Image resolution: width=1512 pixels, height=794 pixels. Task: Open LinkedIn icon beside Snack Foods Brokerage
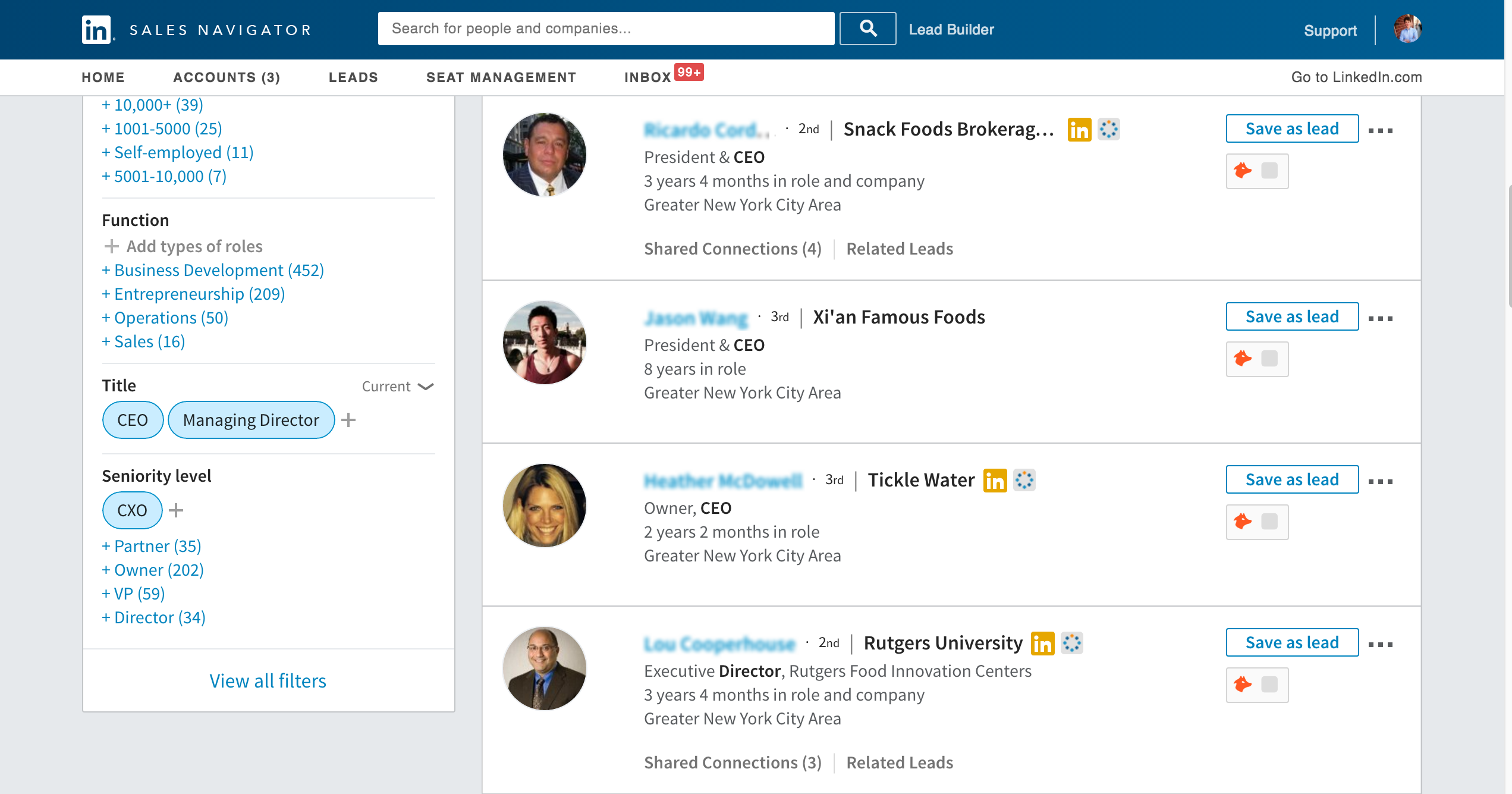pyautogui.click(x=1079, y=130)
